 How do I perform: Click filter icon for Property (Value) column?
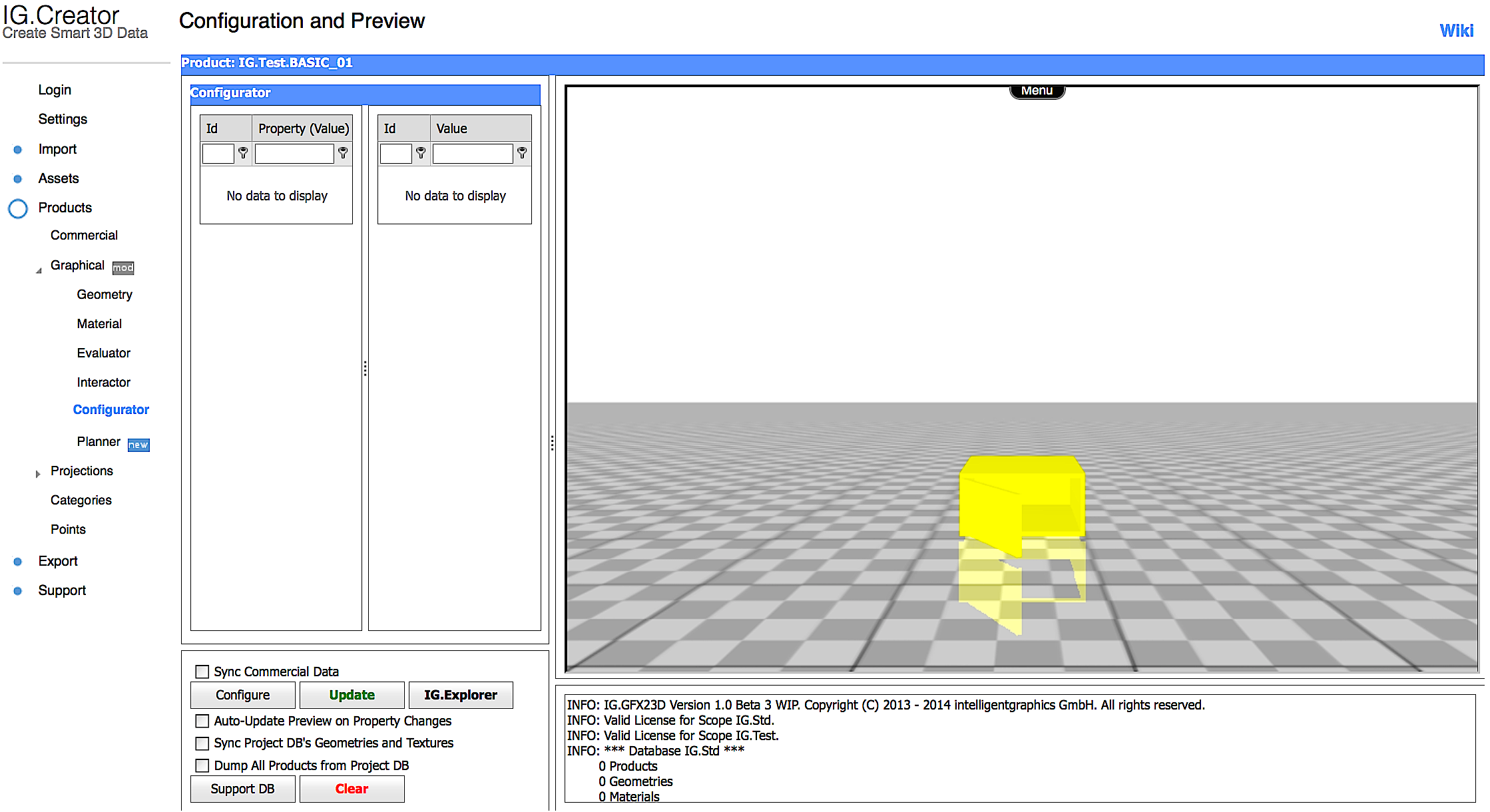(343, 153)
